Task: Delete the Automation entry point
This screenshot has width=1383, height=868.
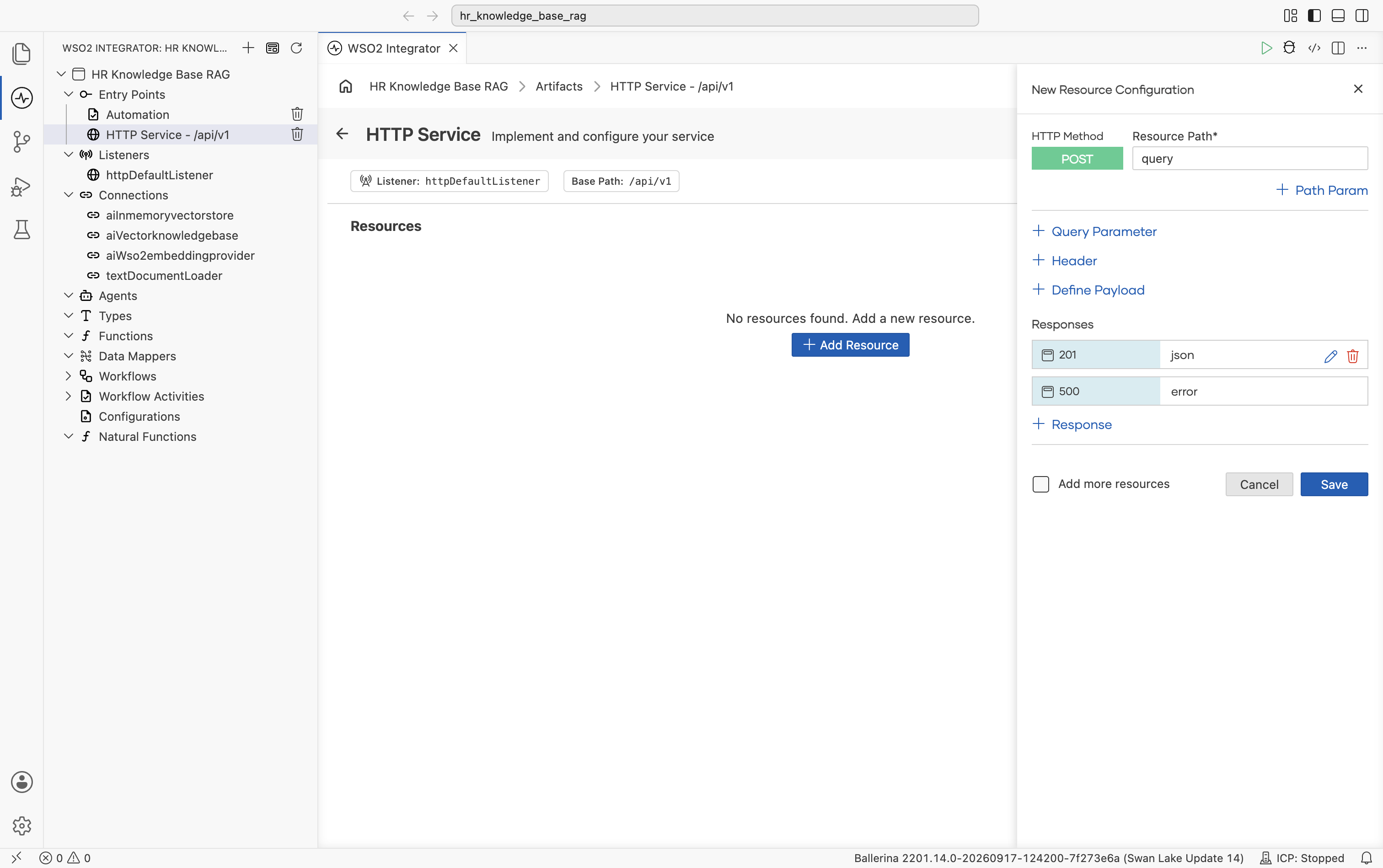Action: tap(297, 114)
